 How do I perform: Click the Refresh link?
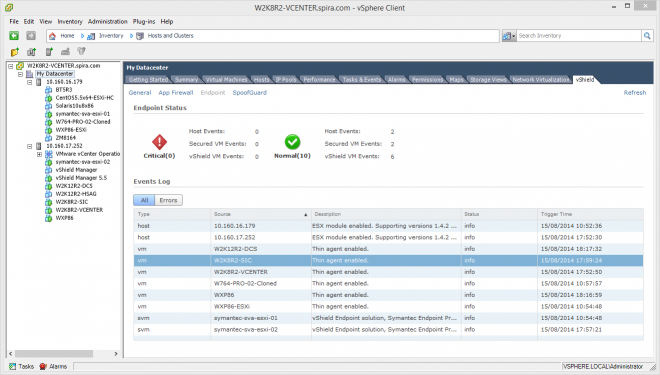coord(635,93)
